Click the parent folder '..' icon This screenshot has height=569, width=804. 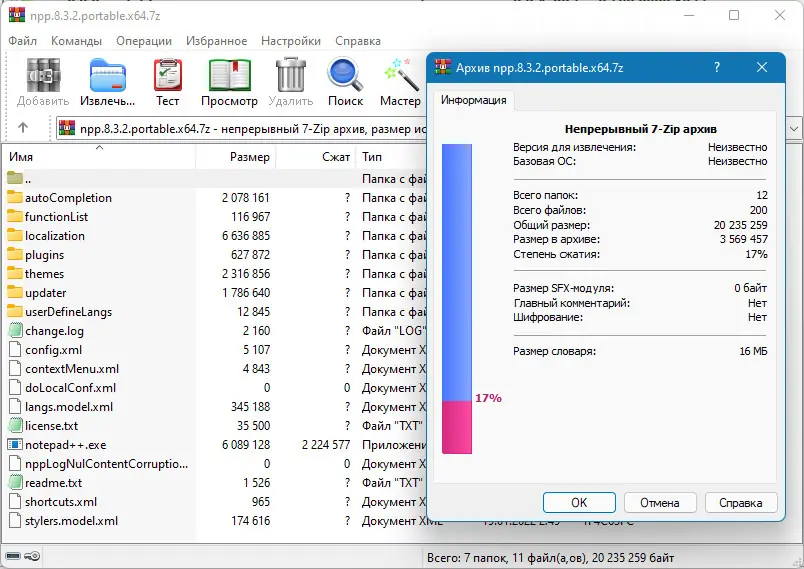click(15, 178)
